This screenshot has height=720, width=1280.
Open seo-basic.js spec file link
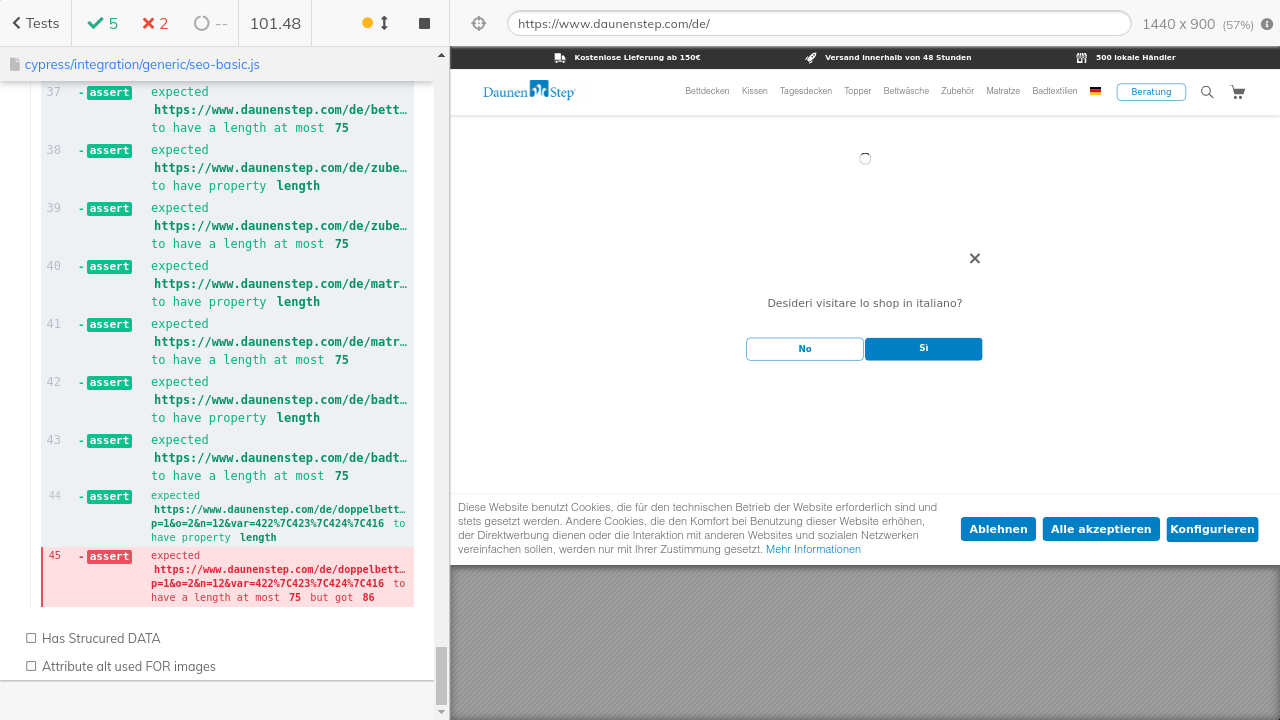tap(142, 64)
